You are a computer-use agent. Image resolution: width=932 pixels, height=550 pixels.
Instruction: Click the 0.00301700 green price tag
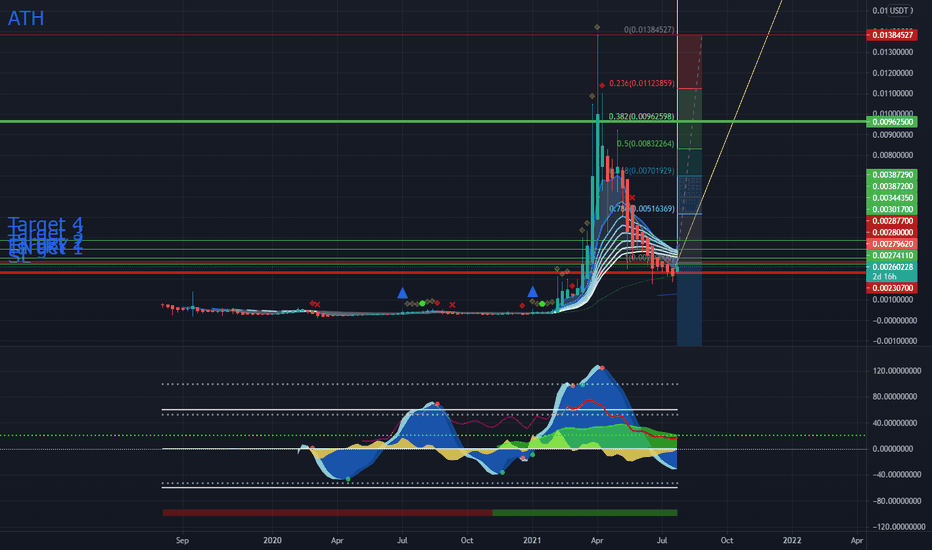(x=892, y=209)
